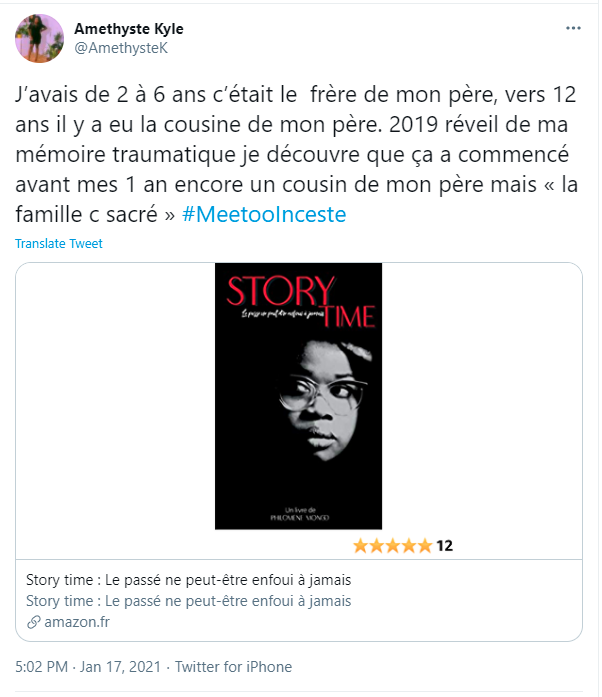Open the Amethyste Kyle display name
The image size is (602, 697).
click(x=129, y=29)
